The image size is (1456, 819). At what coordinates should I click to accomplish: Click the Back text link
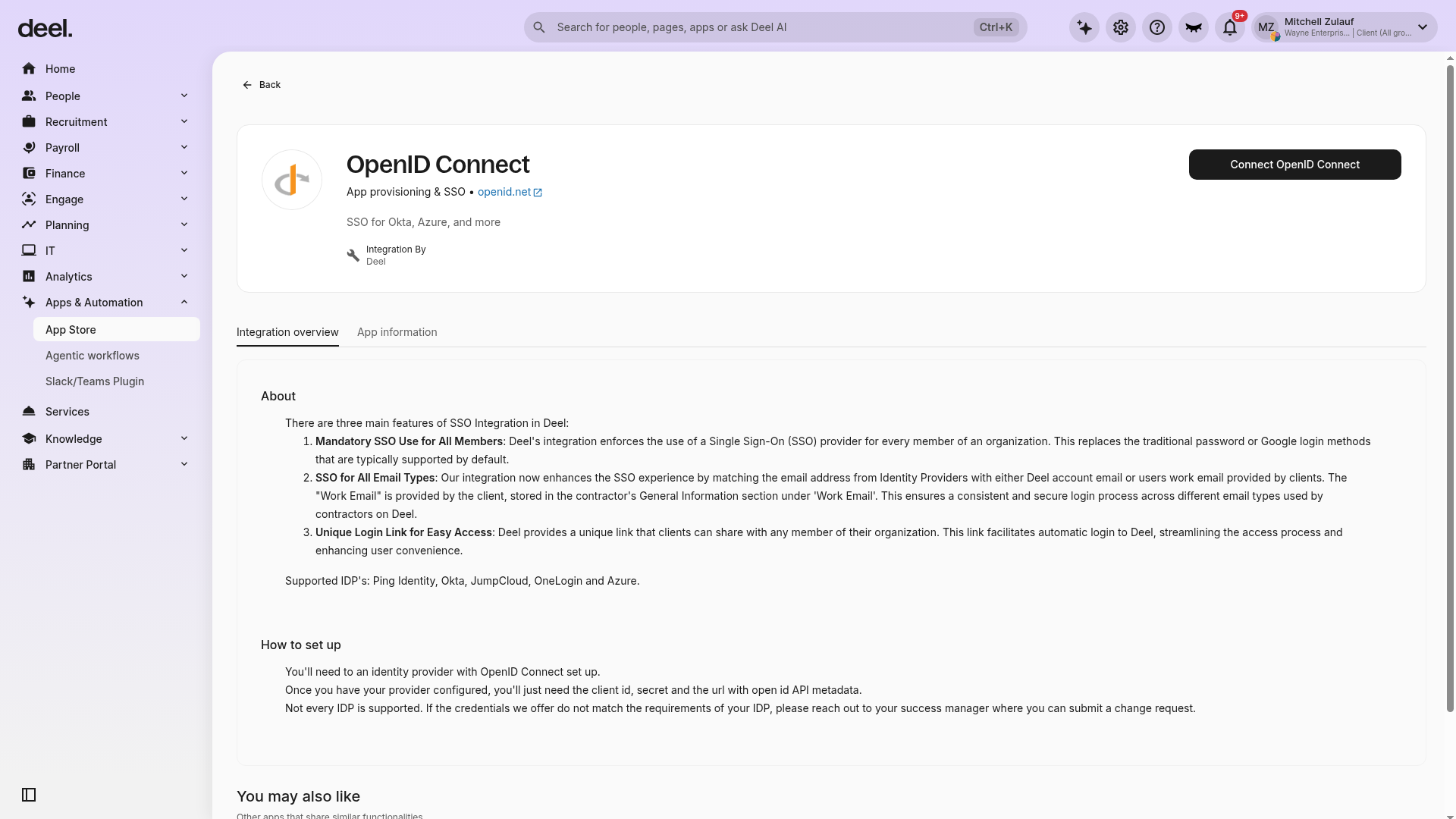click(x=270, y=85)
